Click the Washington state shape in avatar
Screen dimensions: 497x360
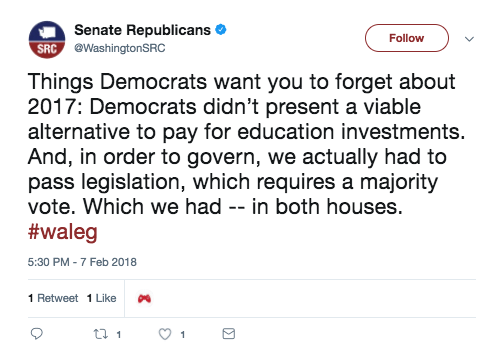click(x=47, y=32)
